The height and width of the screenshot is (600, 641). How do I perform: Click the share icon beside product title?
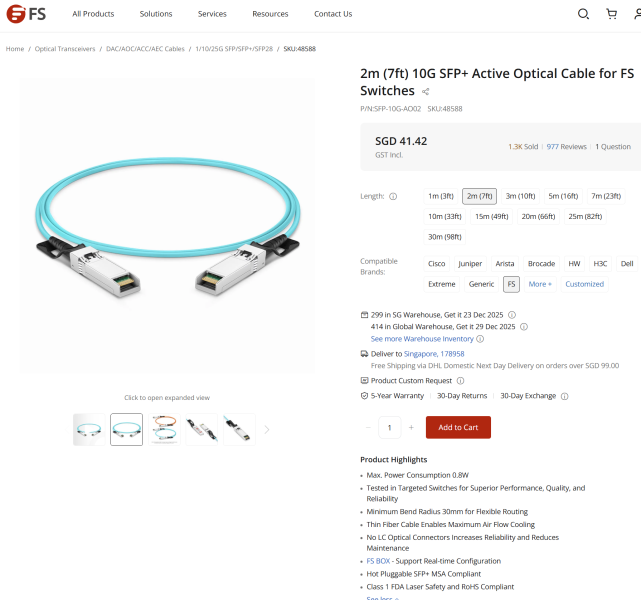(426, 92)
